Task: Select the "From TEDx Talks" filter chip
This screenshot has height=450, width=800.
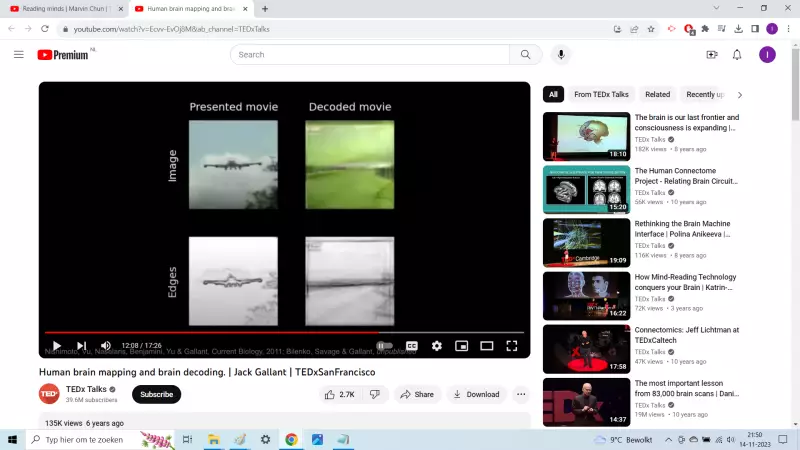Action: pyautogui.click(x=601, y=94)
